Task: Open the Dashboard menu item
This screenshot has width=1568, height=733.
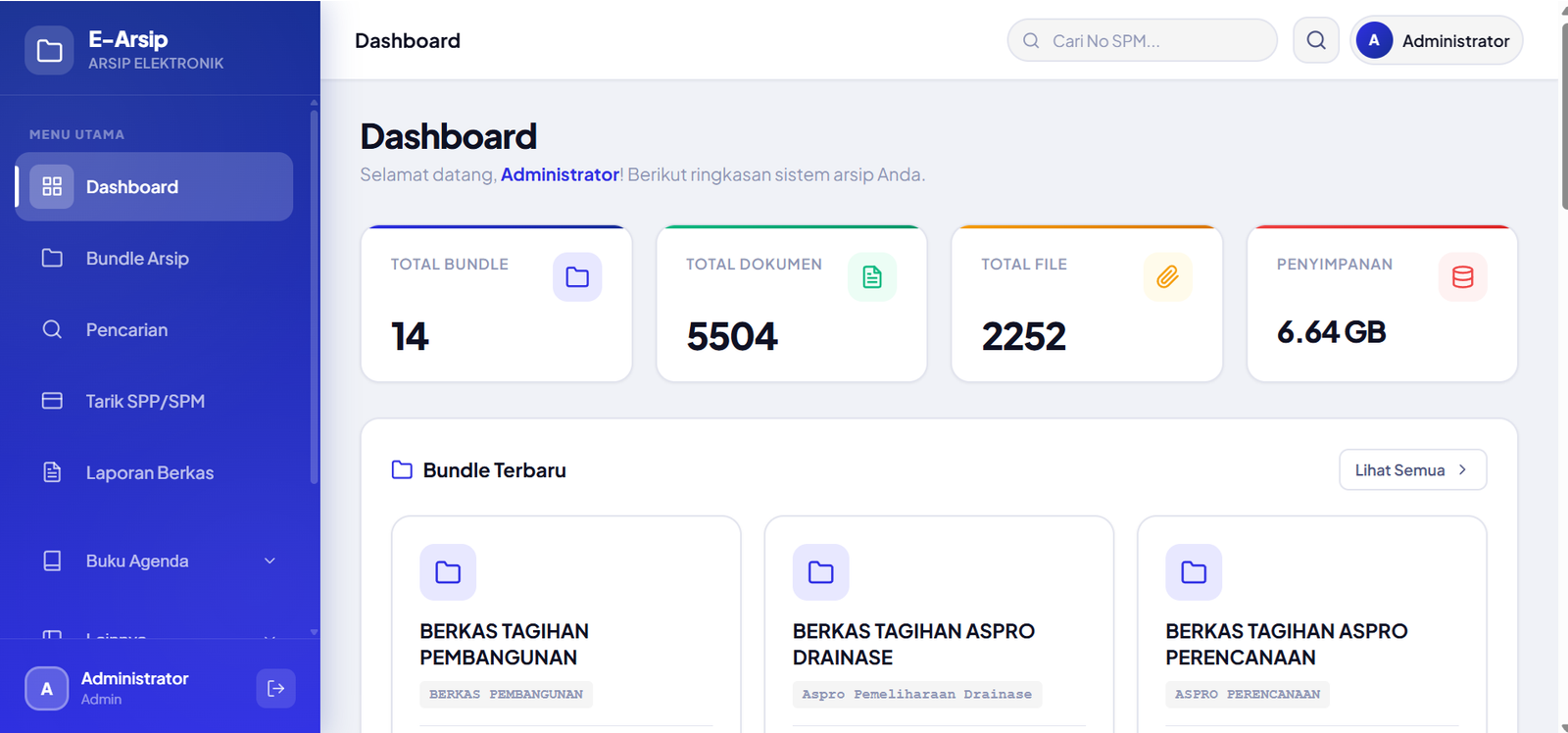Action: tap(154, 186)
